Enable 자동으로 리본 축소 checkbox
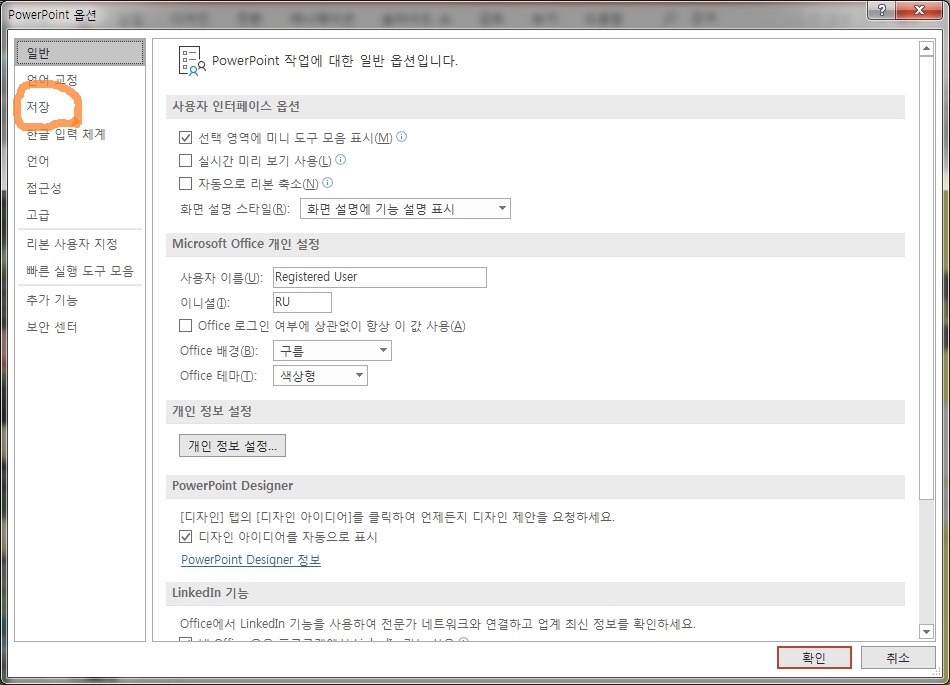The image size is (950, 685). (185, 183)
